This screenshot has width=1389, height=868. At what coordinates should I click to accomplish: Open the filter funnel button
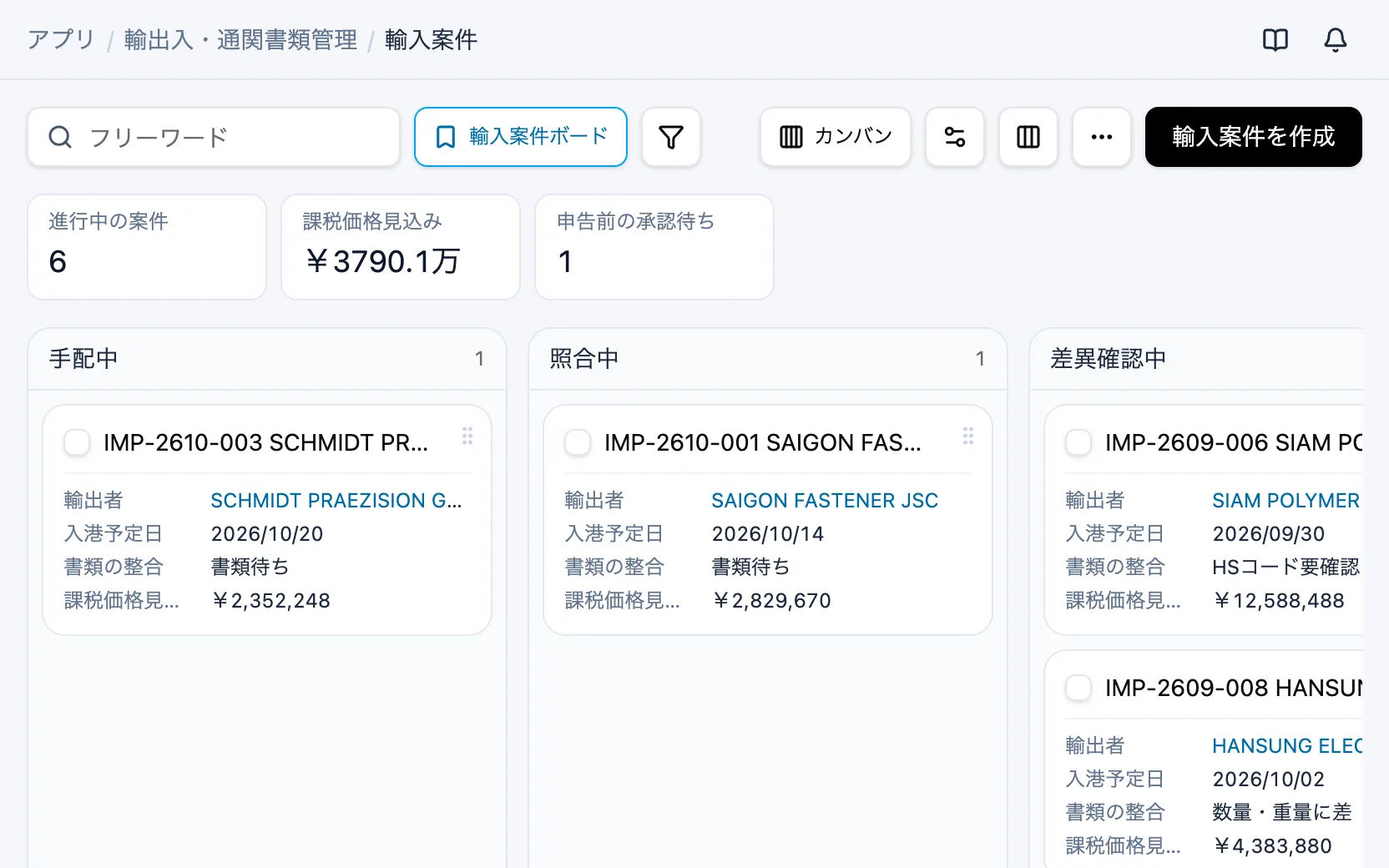coord(671,137)
